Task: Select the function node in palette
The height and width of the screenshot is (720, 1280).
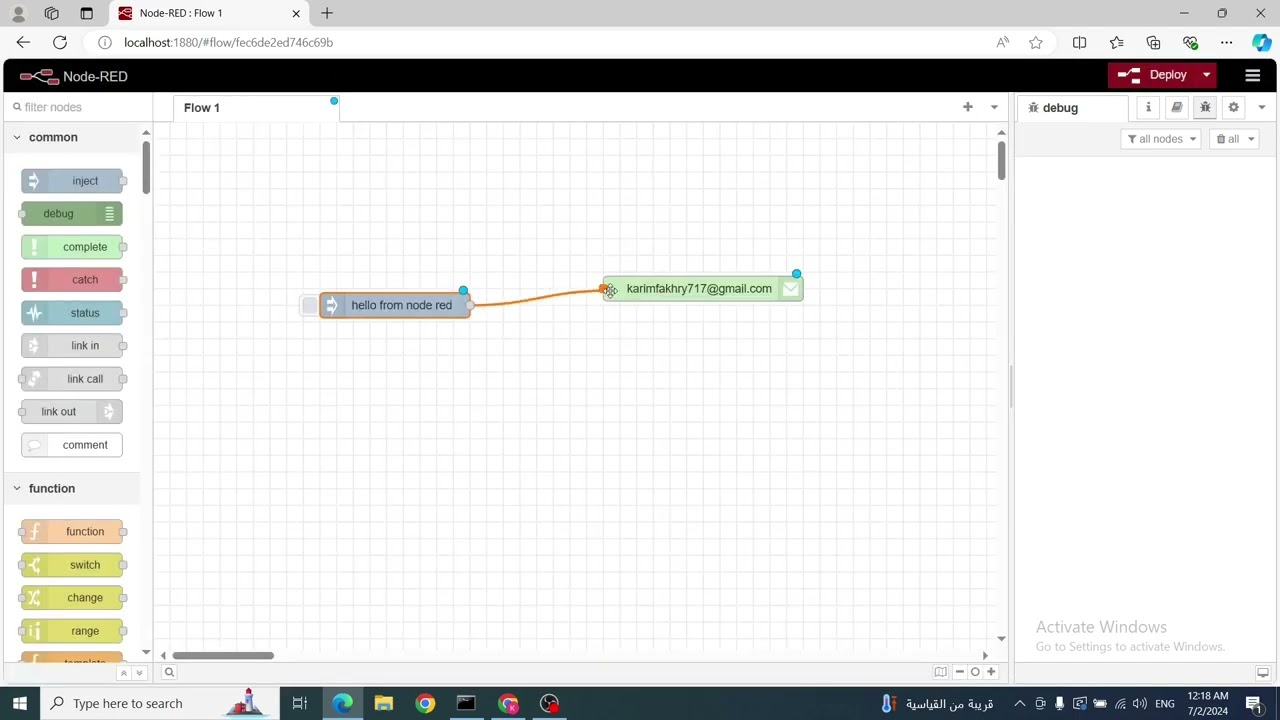Action: [72, 532]
